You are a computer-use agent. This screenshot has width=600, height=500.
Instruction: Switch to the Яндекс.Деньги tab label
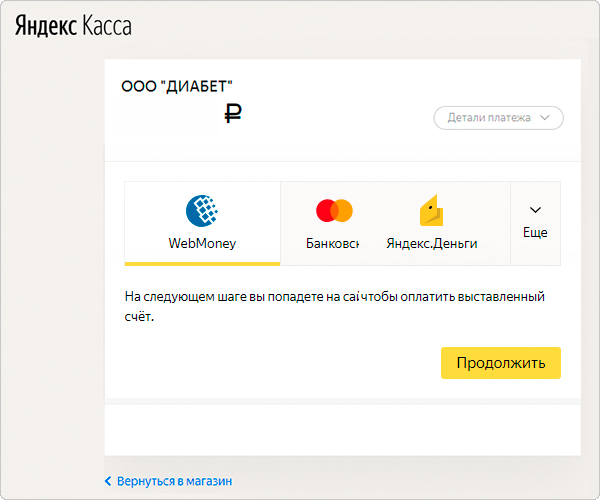(432, 243)
